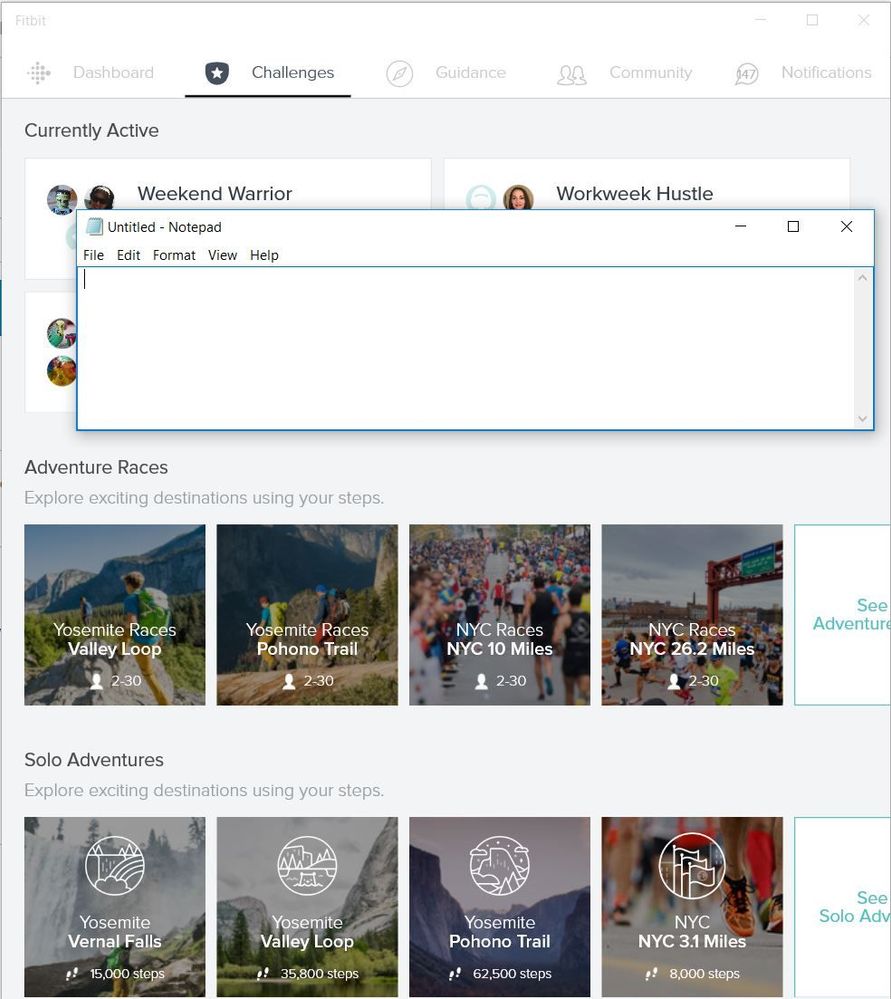Maximize the Notepad window
The width and height of the screenshot is (891, 999).
[x=793, y=226]
